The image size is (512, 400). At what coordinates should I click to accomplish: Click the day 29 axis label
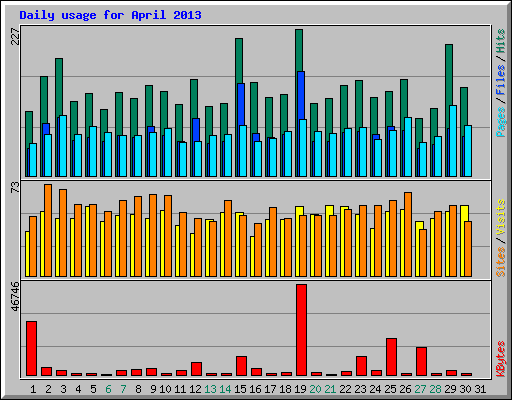450,389
